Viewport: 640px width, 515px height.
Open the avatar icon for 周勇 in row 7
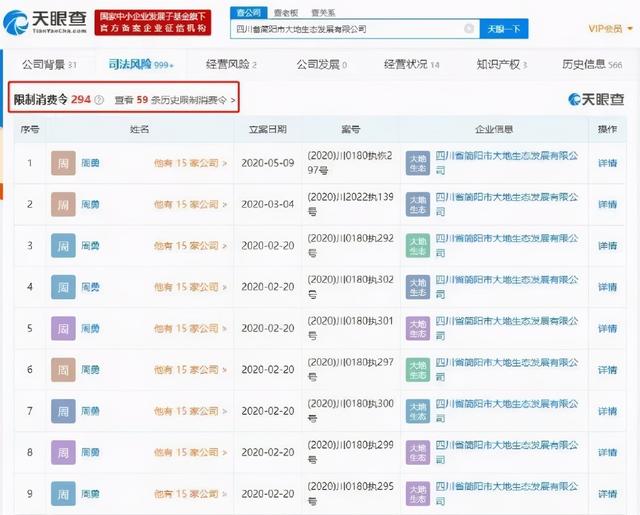pyautogui.click(x=63, y=411)
